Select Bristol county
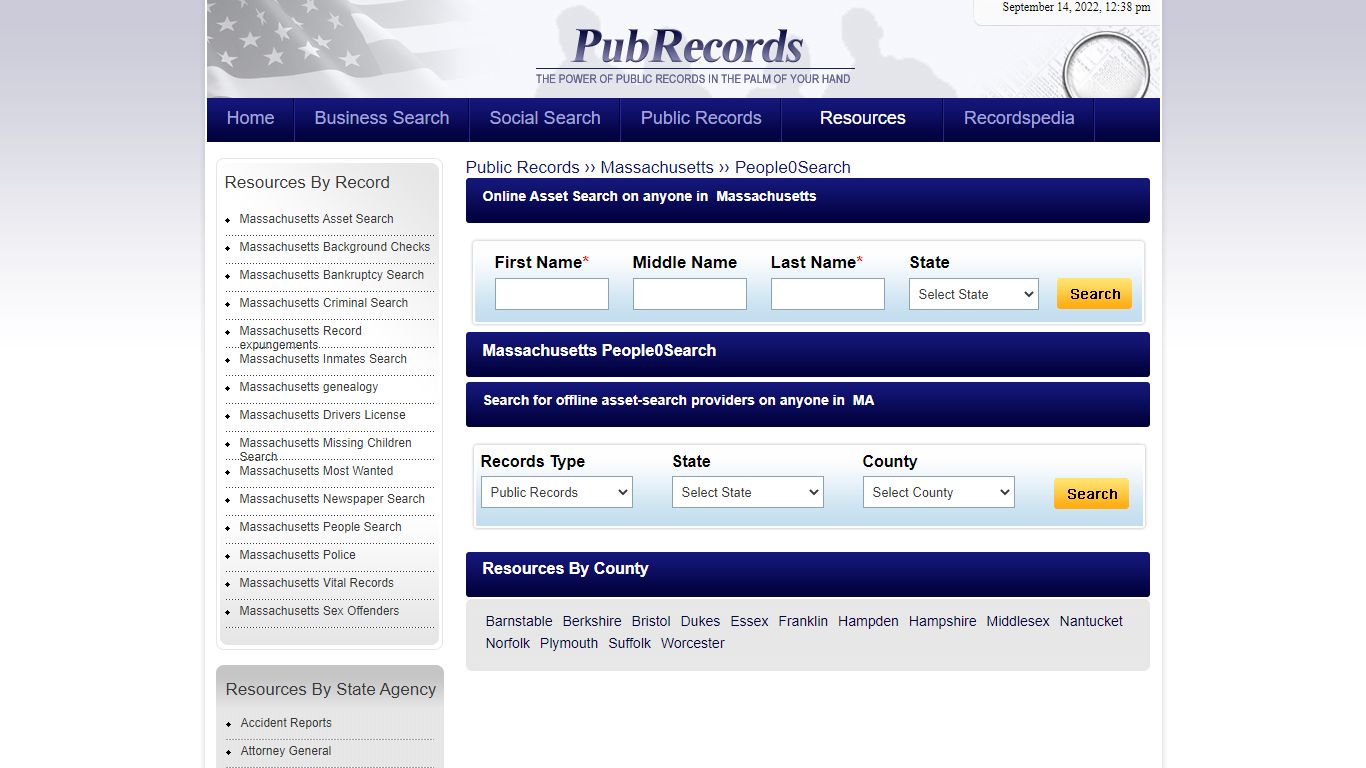The height and width of the screenshot is (768, 1366). [651, 621]
